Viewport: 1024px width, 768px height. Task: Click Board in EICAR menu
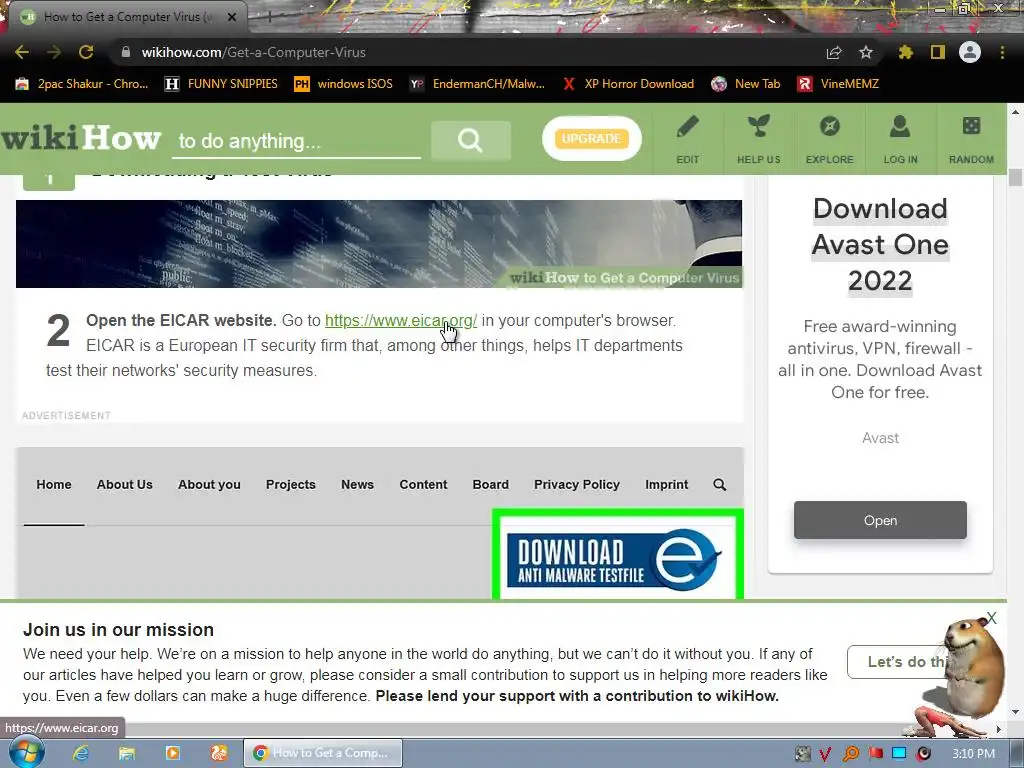(x=490, y=485)
